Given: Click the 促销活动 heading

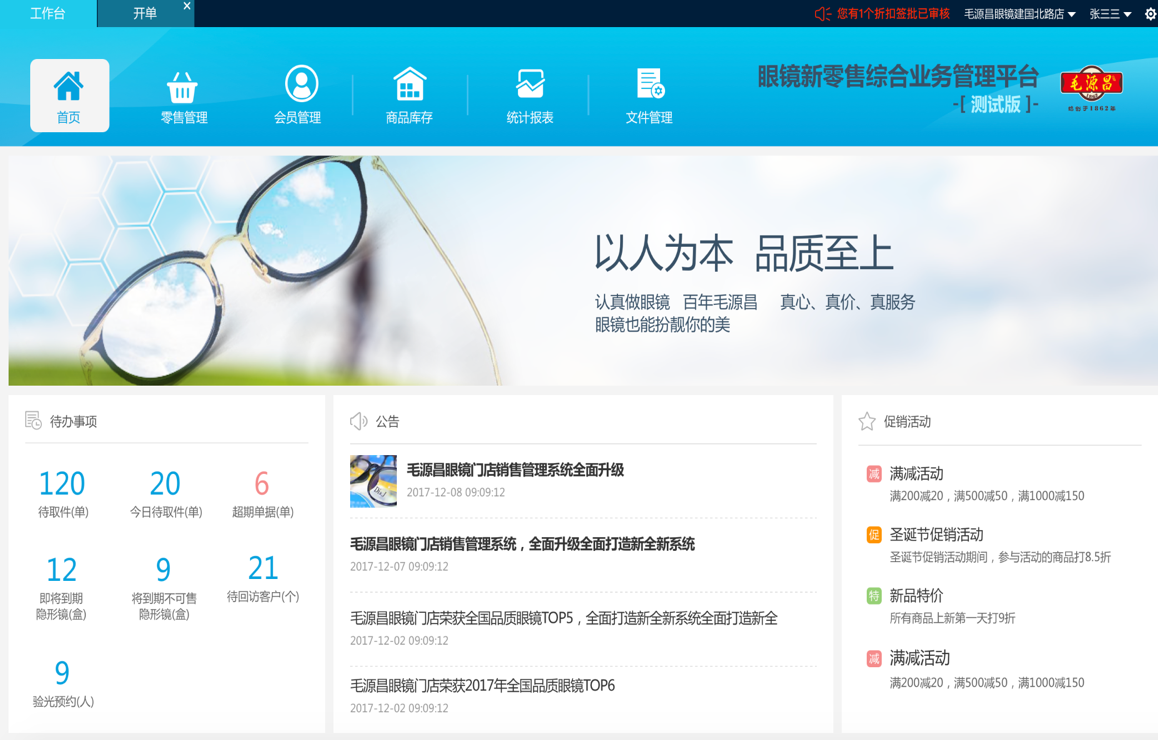Looking at the screenshot, I should click(x=907, y=422).
